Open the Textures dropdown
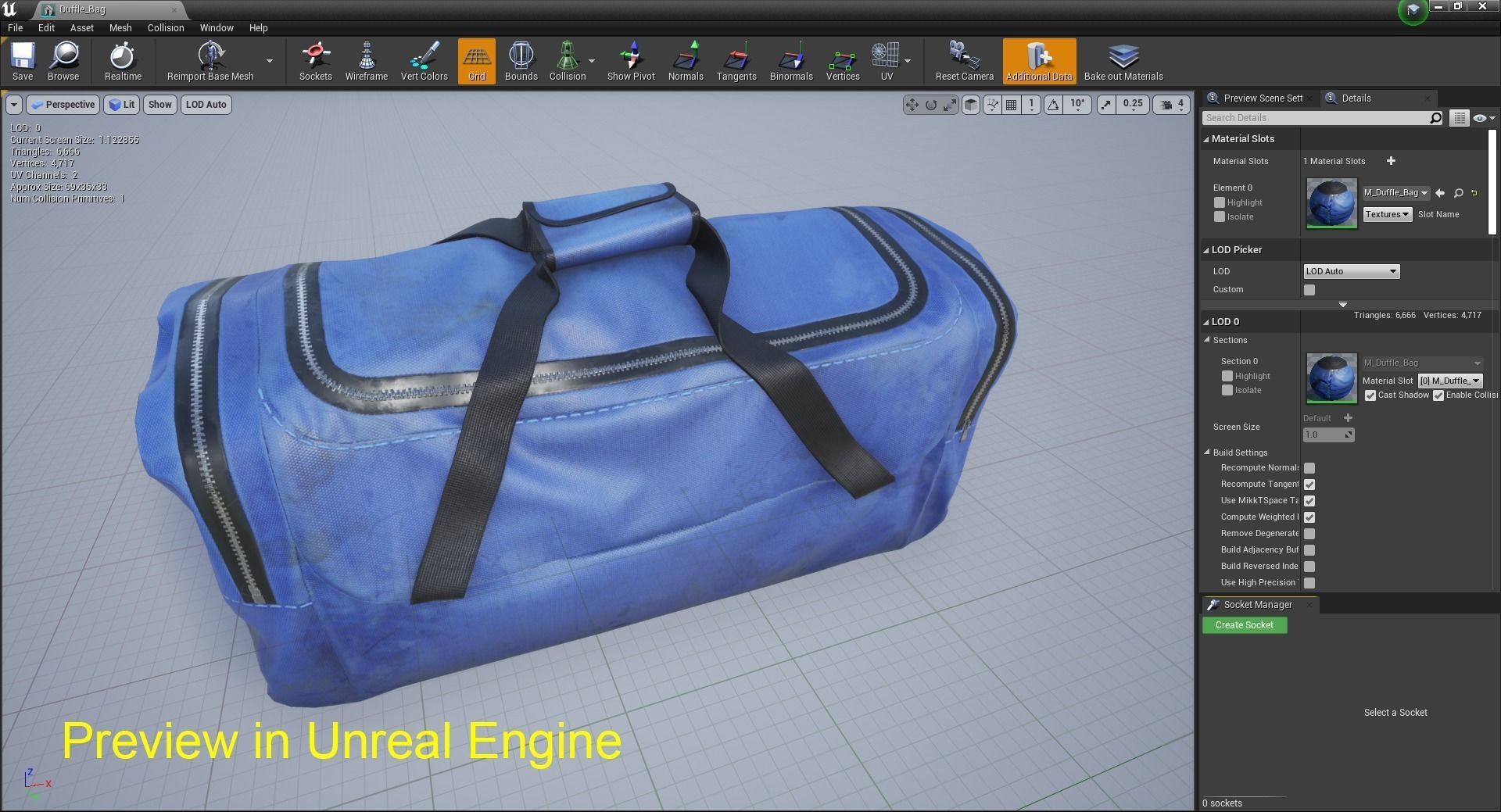1501x812 pixels. (1388, 214)
